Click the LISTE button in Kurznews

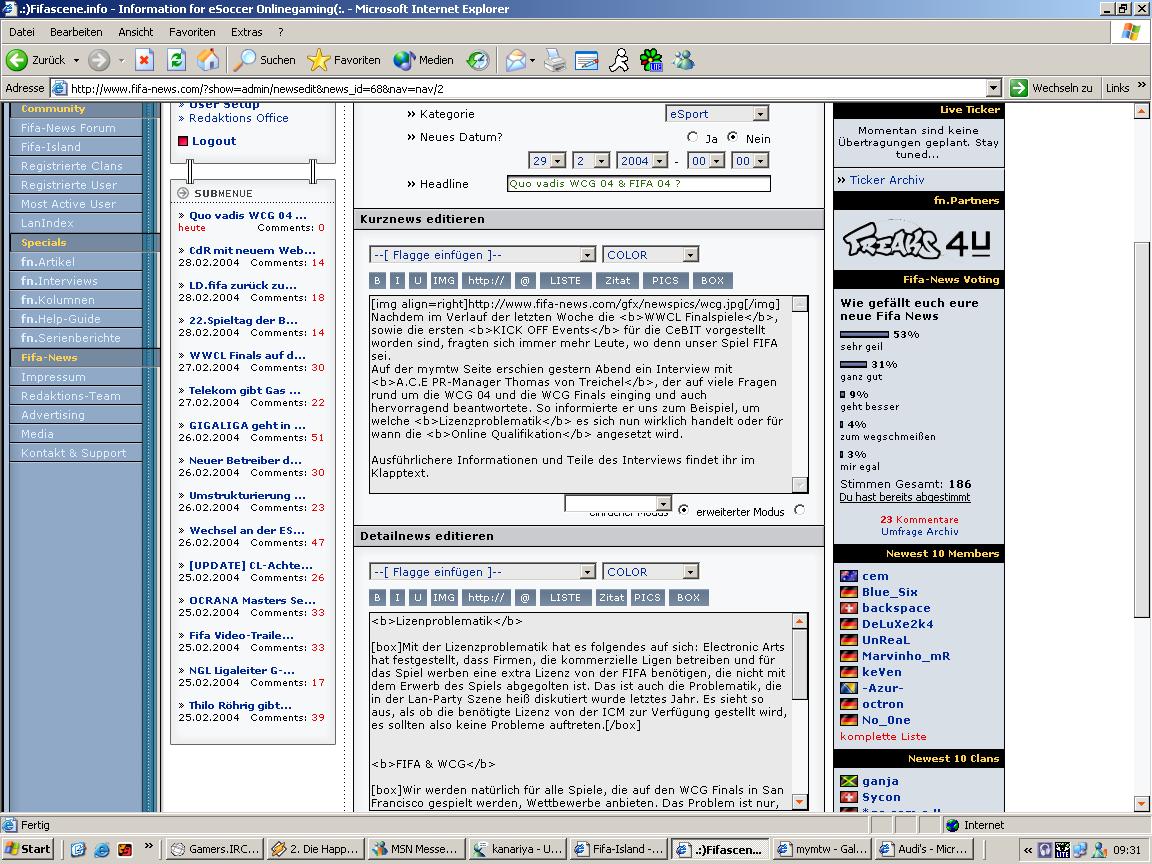565,281
